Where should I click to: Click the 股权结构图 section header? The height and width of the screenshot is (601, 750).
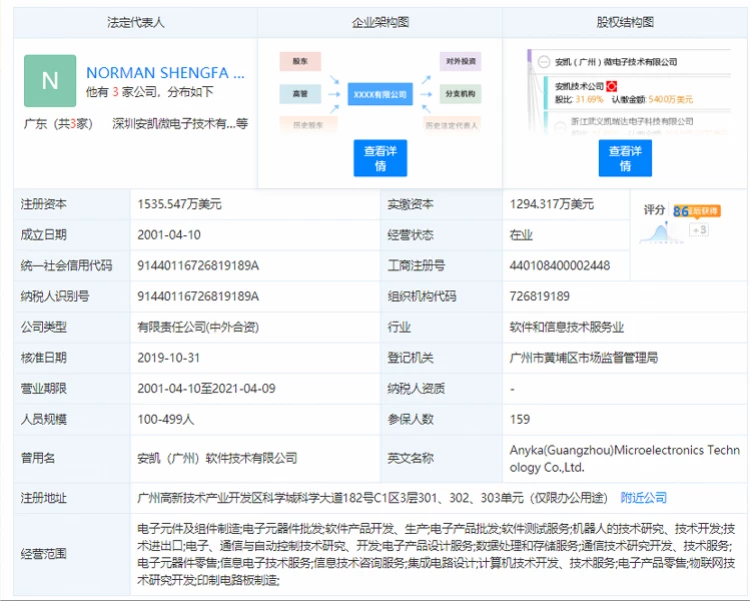point(625,22)
